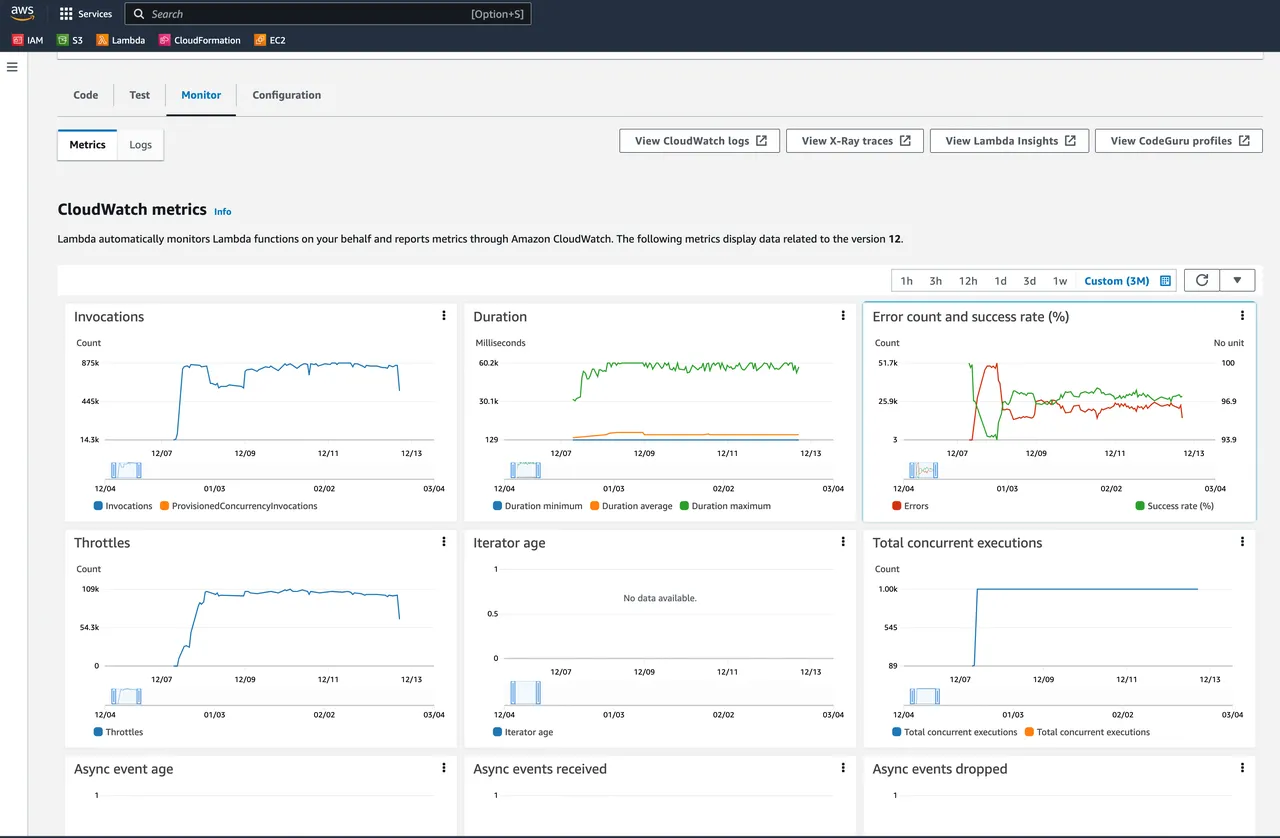This screenshot has width=1280, height=838.
Task: Set time range to 12h
Action: [968, 281]
